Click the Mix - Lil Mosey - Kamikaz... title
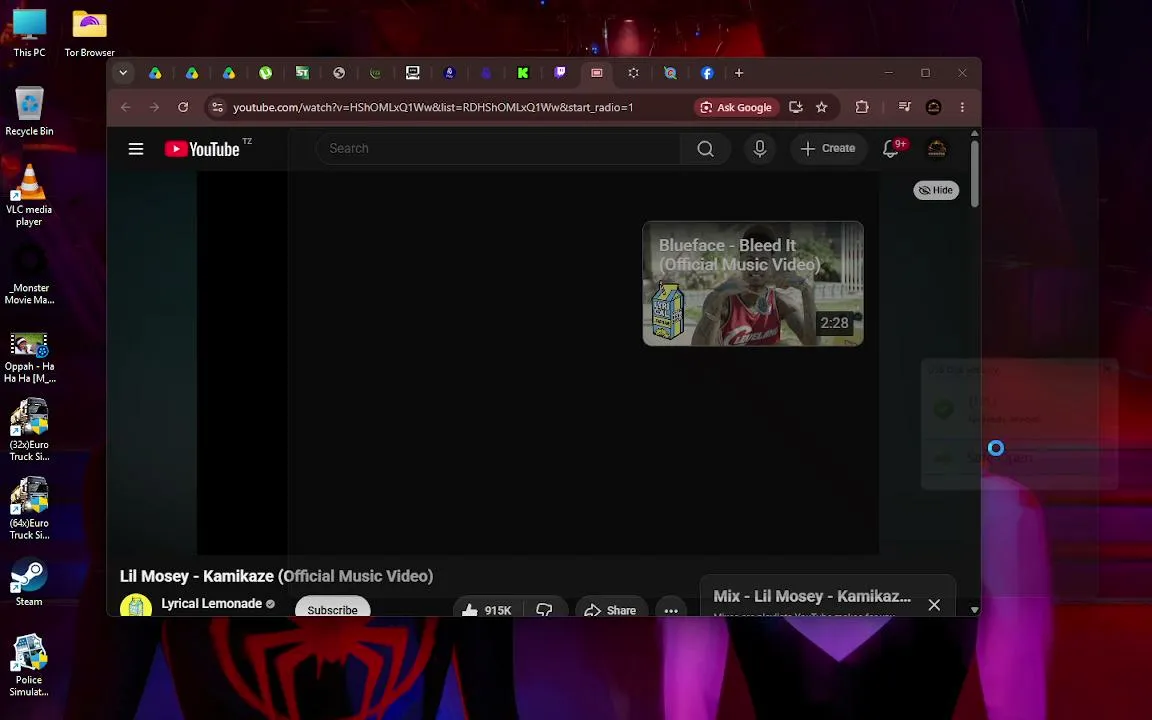Image resolution: width=1152 pixels, height=720 pixels. 812,596
